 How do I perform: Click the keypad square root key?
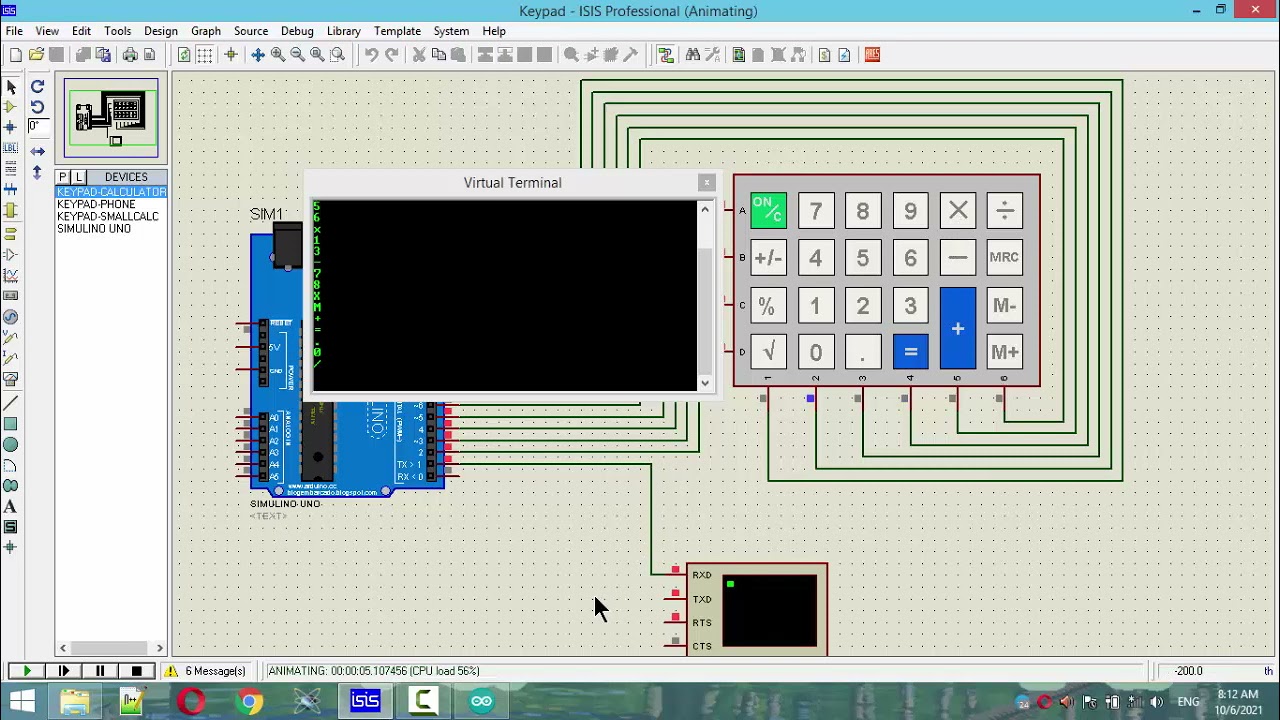768,352
